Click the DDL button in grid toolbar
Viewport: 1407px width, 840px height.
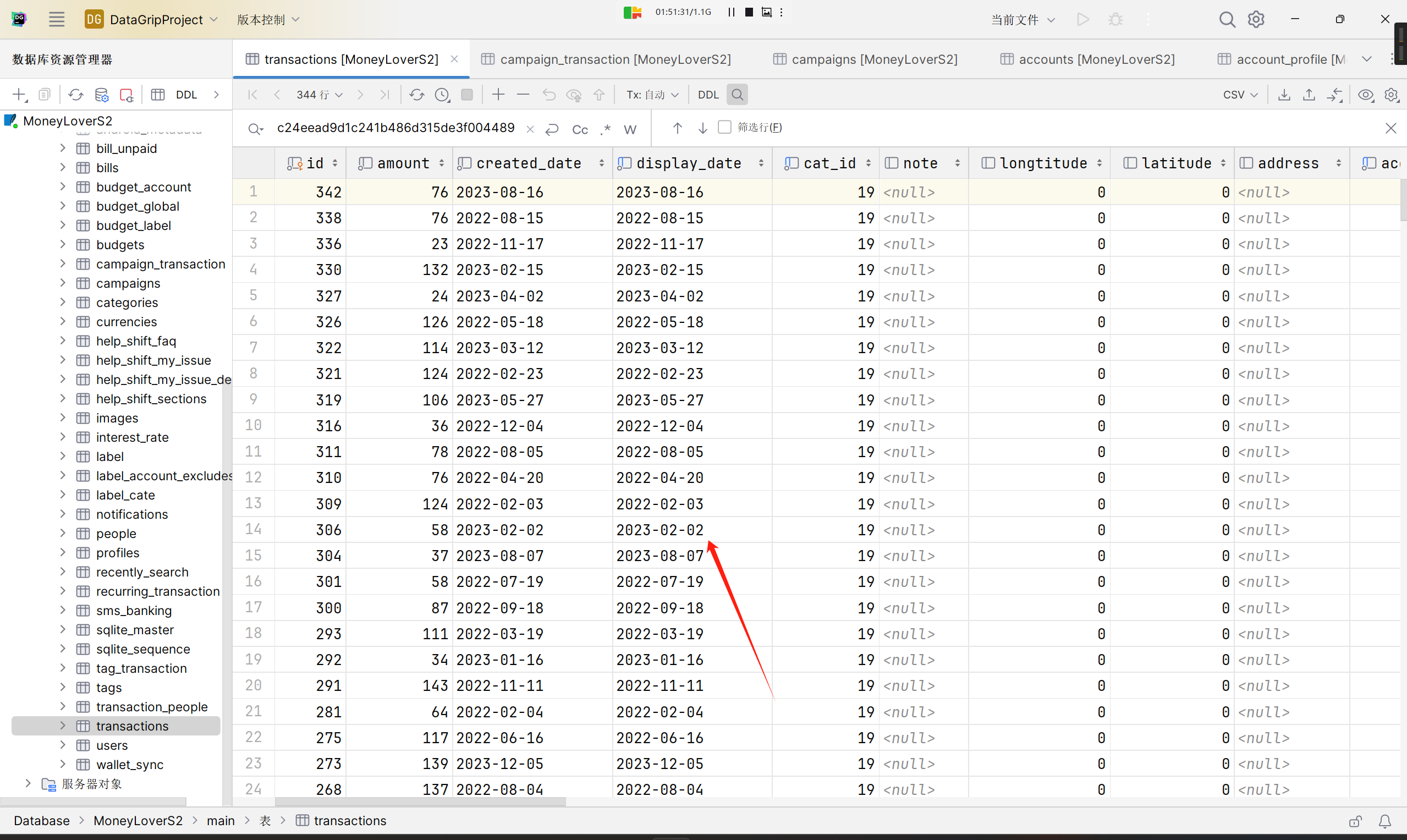pyautogui.click(x=707, y=95)
